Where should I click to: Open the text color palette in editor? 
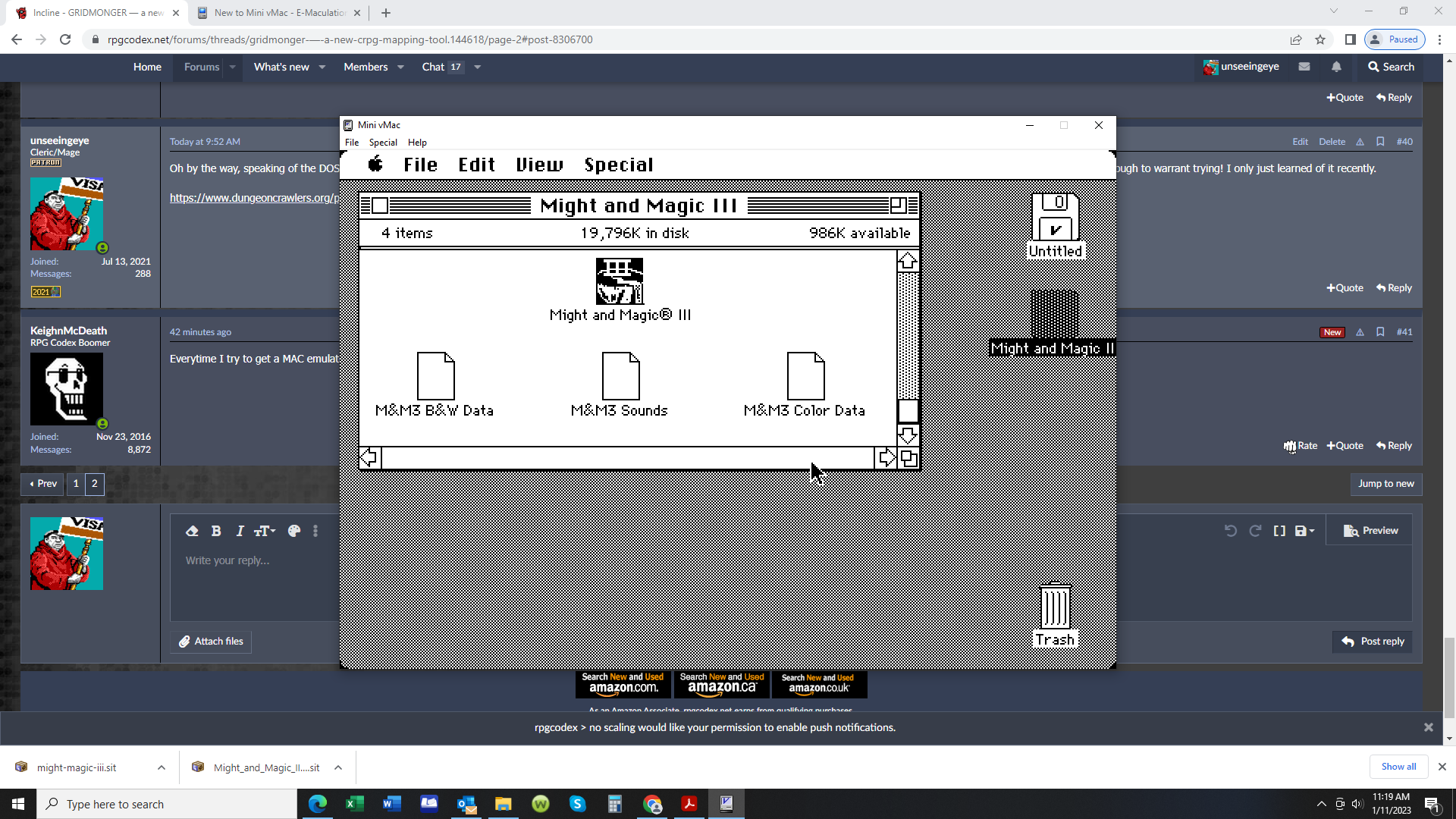(294, 531)
